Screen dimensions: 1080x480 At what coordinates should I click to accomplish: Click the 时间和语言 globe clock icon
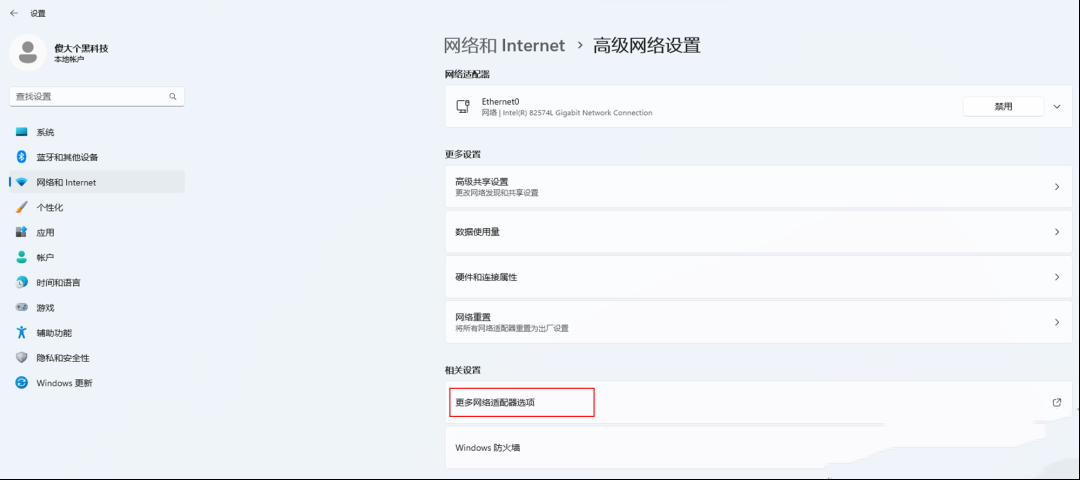(21, 282)
